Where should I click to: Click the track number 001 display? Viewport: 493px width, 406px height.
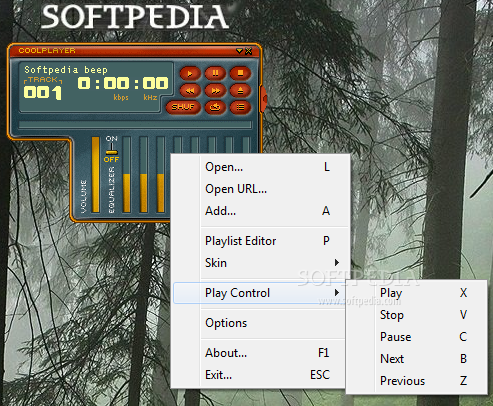click(43, 92)
